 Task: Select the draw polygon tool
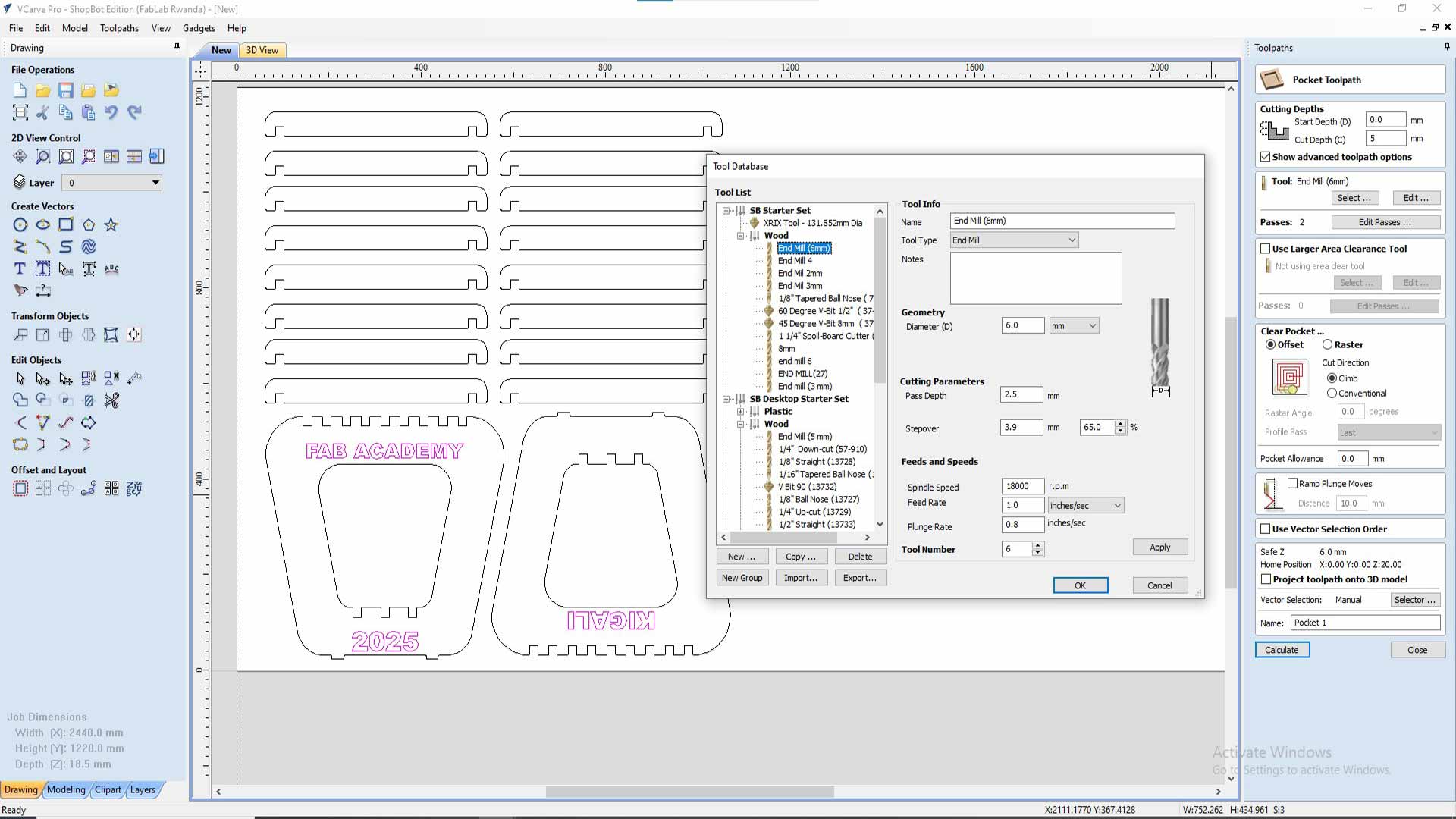(x=89, y=224)
